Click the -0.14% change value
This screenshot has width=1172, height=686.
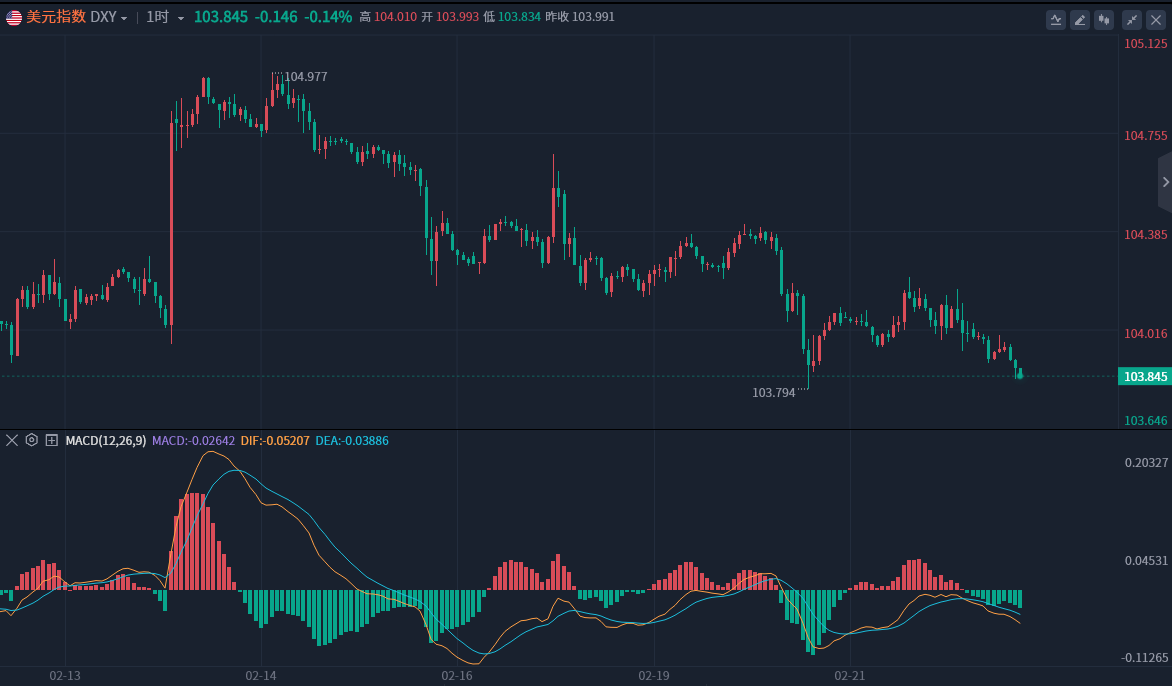coord(327,17)
